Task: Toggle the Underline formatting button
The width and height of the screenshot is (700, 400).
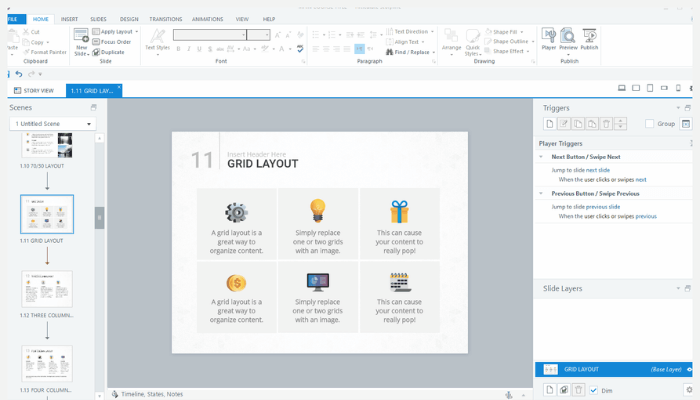Action: [x=199, y=49]
